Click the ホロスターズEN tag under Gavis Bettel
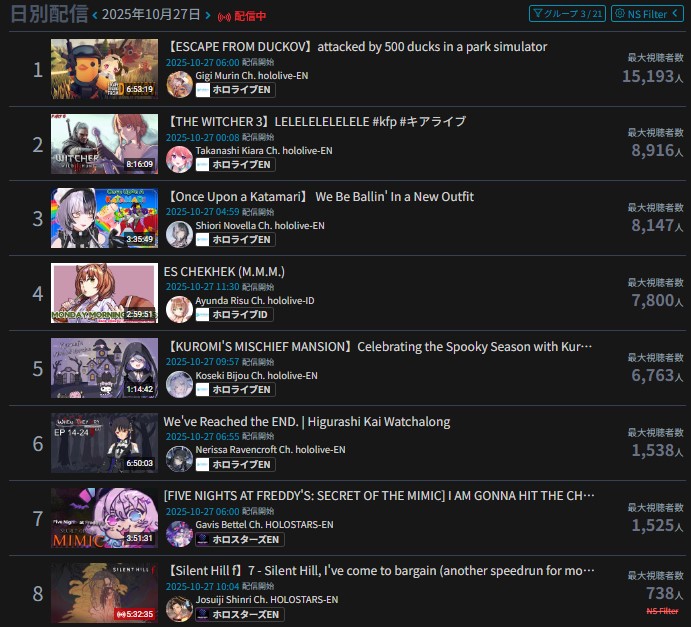 (x=240, y=539)
